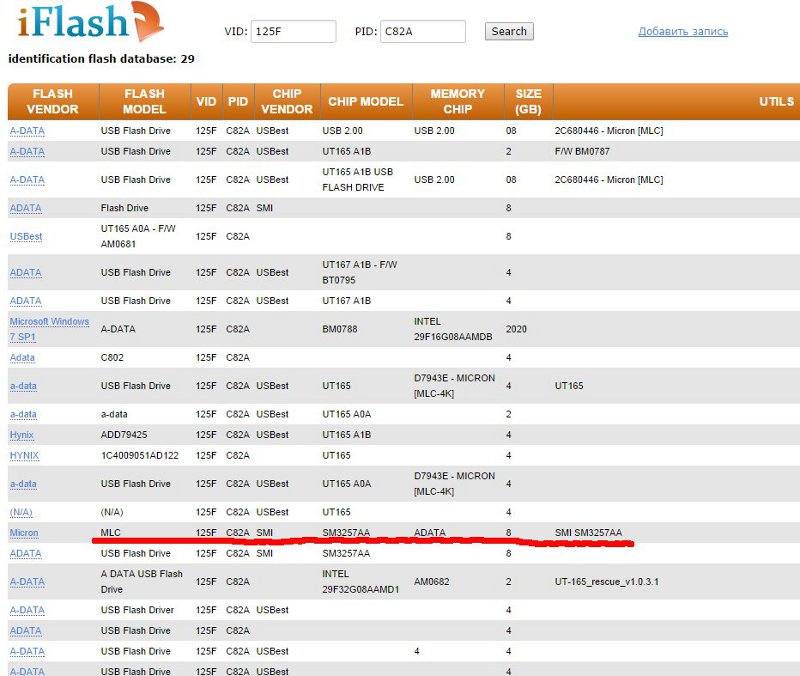Viewport: 800px width, 676px height.
Task: Open ADATA link in the Flash Drive SMI row
Action: [x=26, y=208]
